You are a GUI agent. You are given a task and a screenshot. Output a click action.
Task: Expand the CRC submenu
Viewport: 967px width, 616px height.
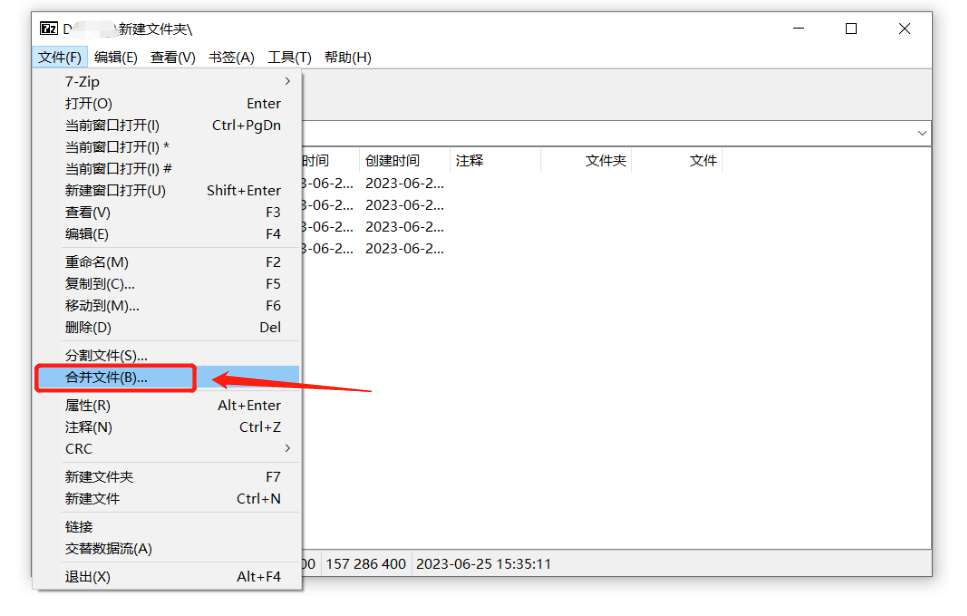[x=168, y=449]
